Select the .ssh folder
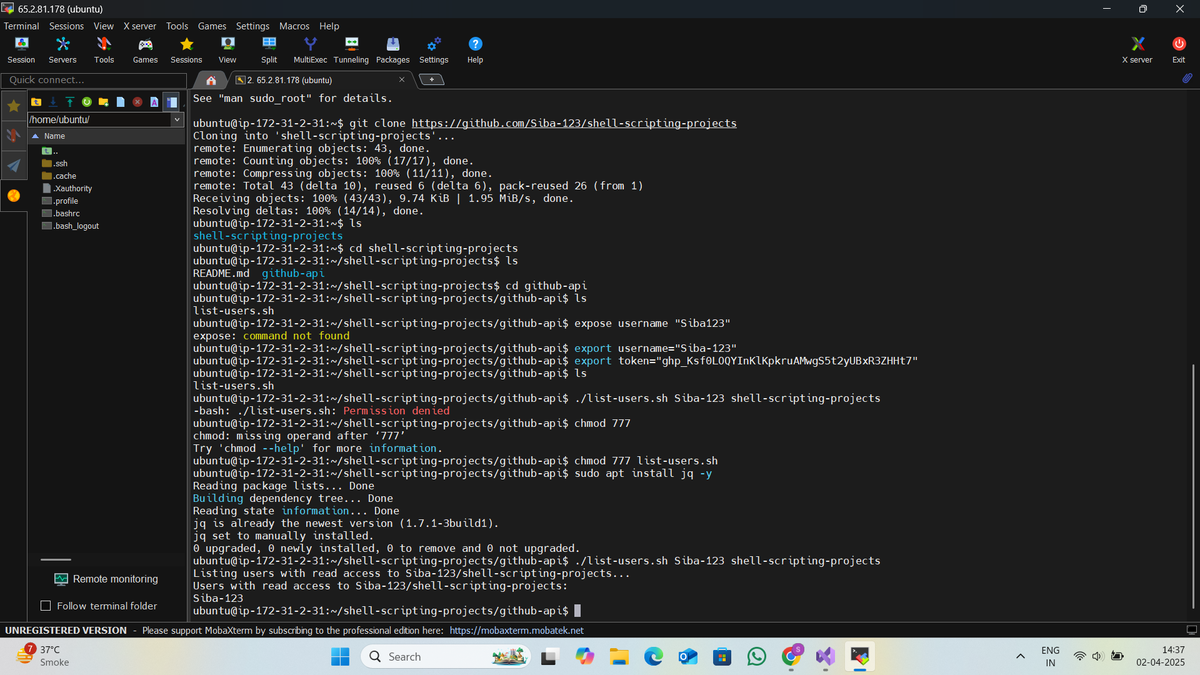The image size is (1200, 675). coord(54,163)
